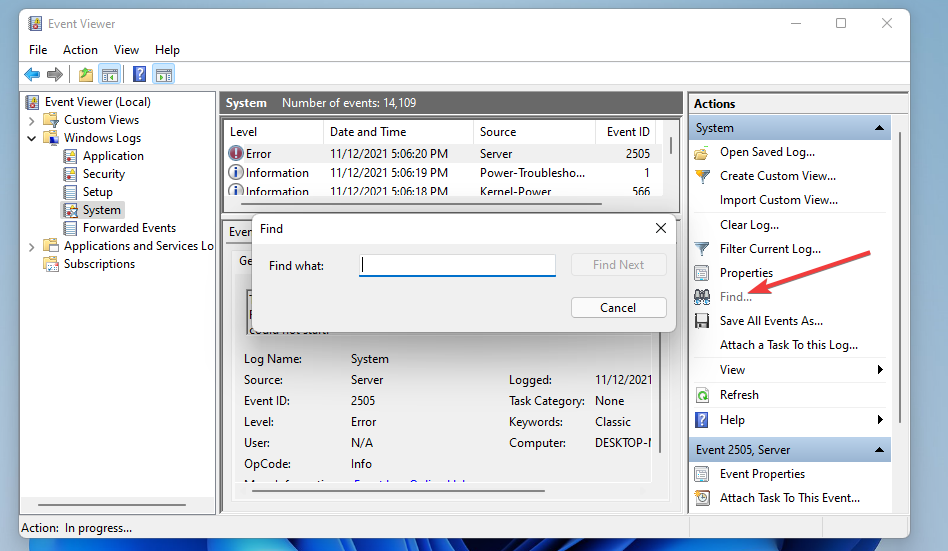Click the Back arrow toolbar icon
Screen dimensions: 948x551
pyautogui.click(x=32, y=74)
